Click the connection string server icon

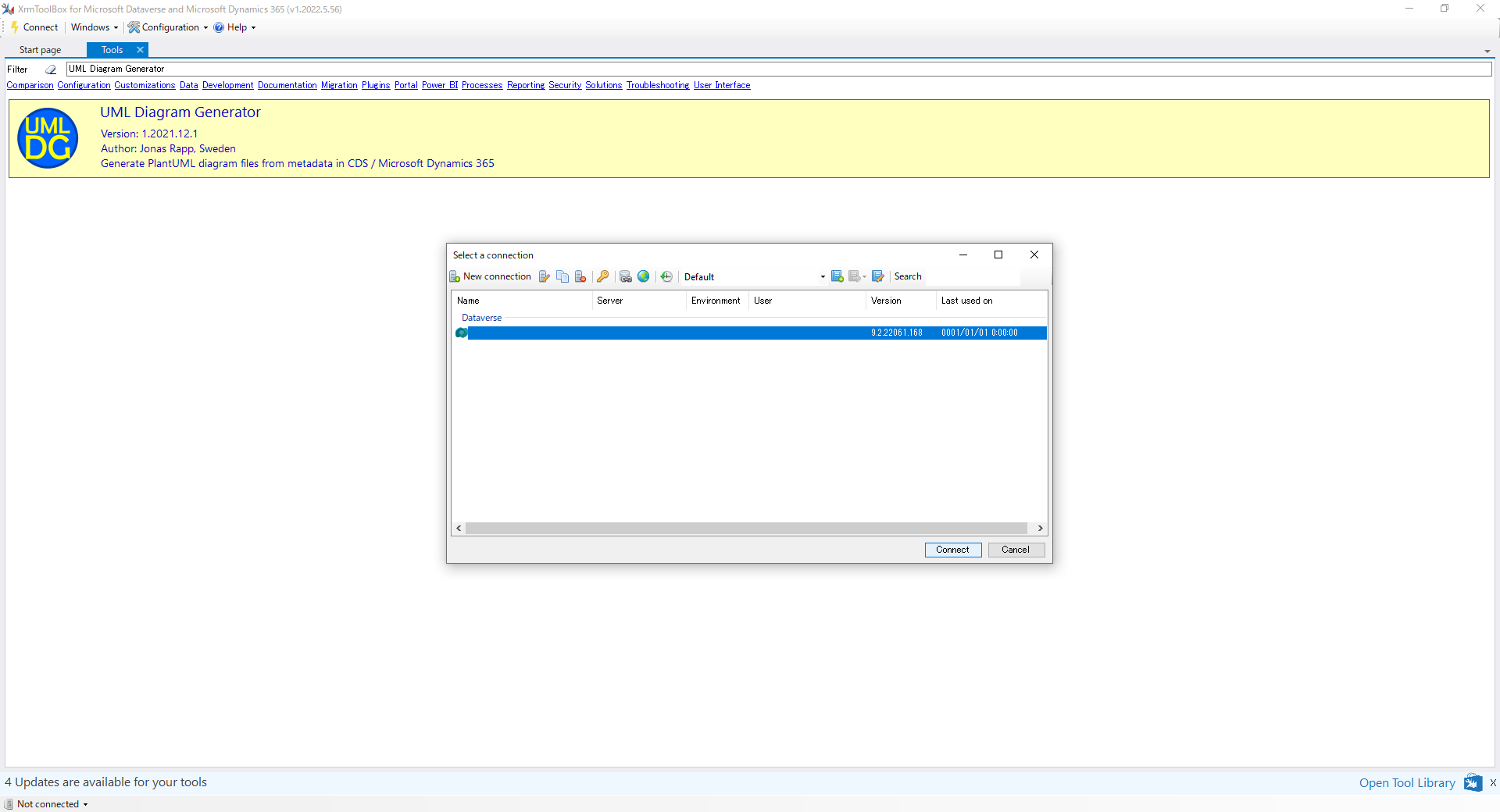(626, 276)
